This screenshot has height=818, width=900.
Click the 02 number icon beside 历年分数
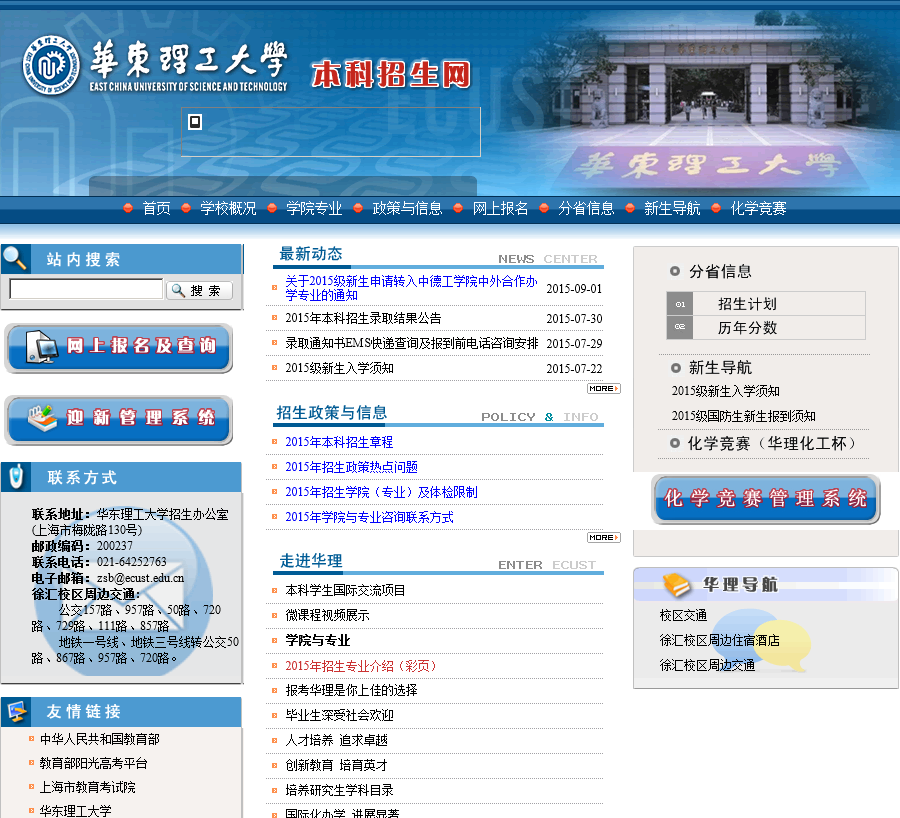680,327
